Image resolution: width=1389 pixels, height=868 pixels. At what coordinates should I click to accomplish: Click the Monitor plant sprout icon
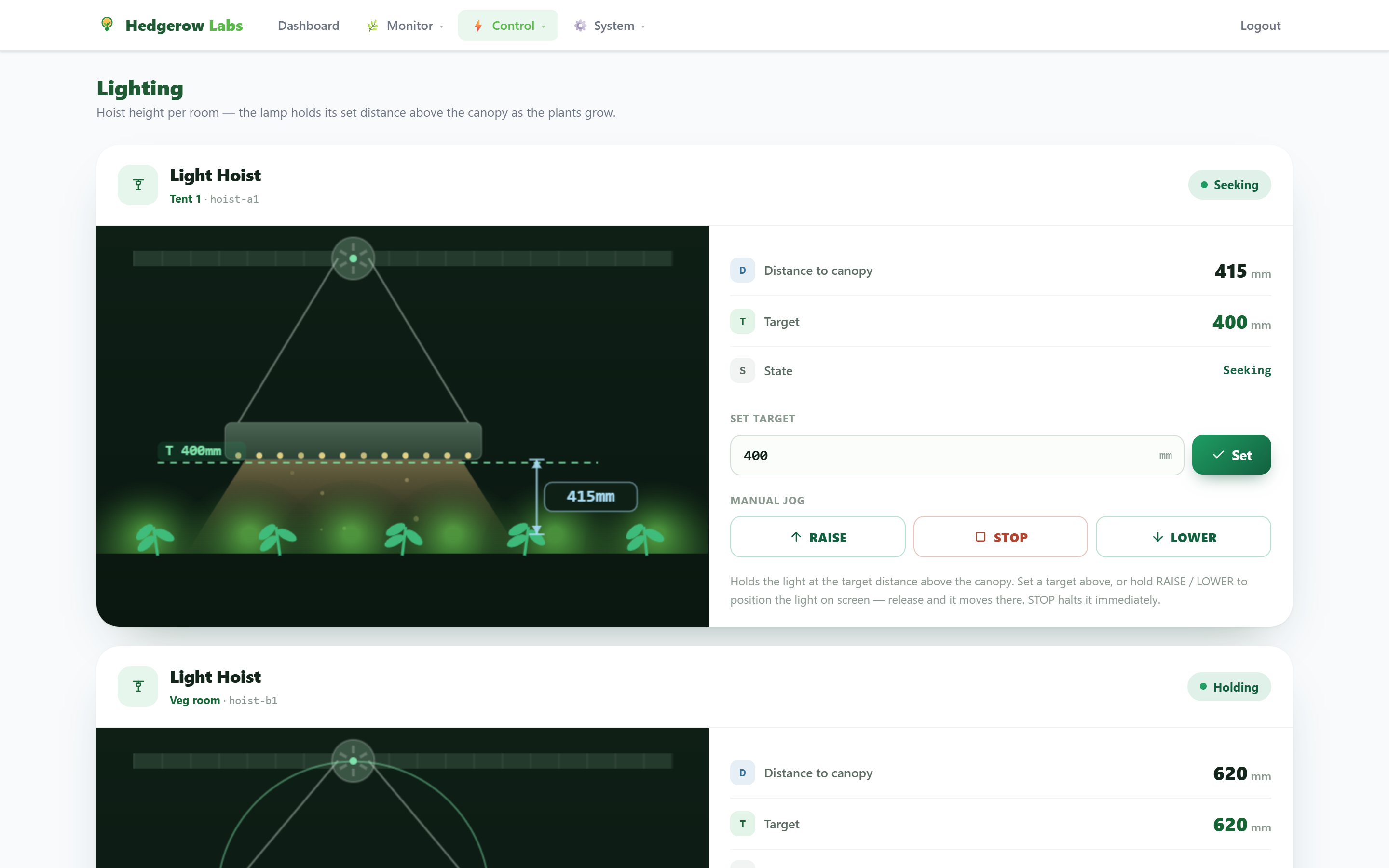click(373, 26)
